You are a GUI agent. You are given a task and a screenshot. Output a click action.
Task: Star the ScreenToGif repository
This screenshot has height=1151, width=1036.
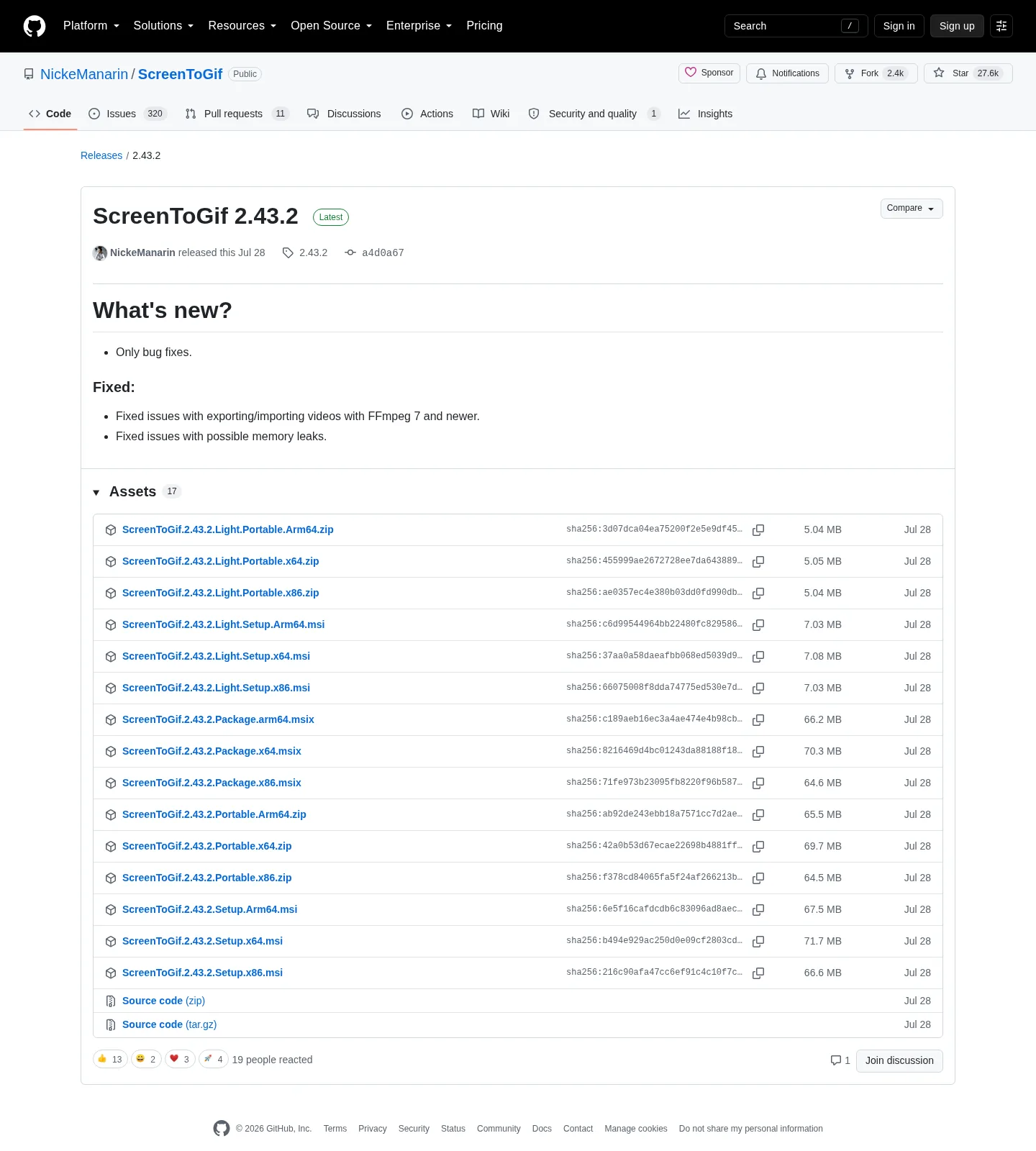(x=968, y=73)
